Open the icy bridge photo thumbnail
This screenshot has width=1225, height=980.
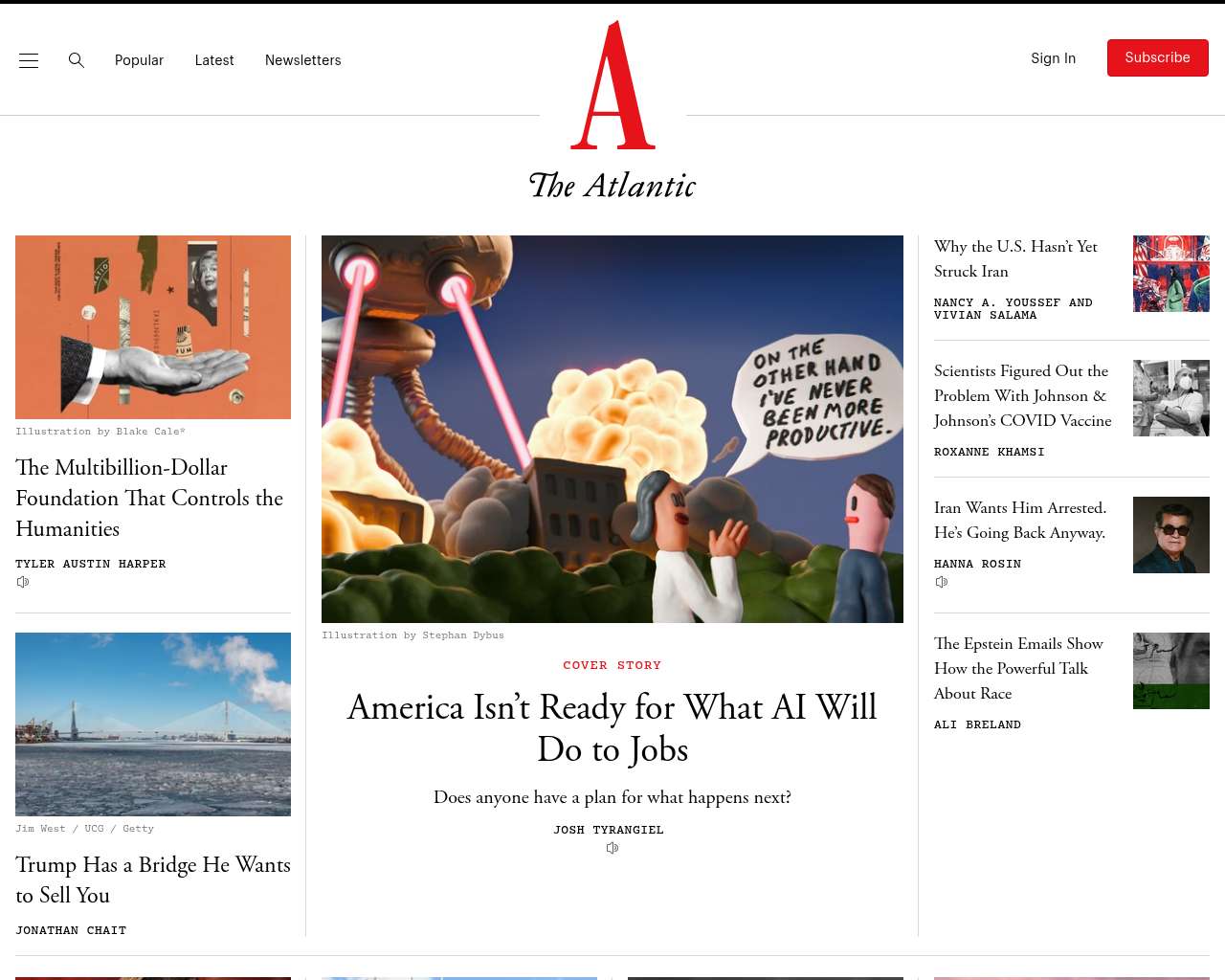tap(153, 724)
